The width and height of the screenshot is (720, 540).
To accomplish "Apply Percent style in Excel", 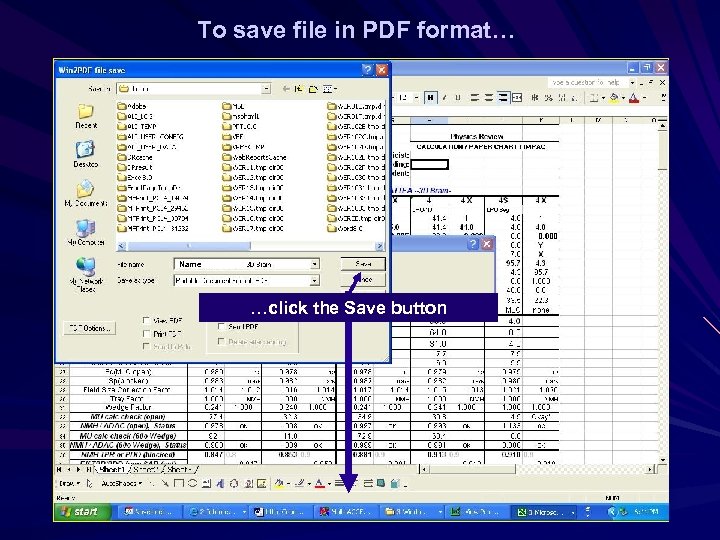I will click(x=548, y=97).
